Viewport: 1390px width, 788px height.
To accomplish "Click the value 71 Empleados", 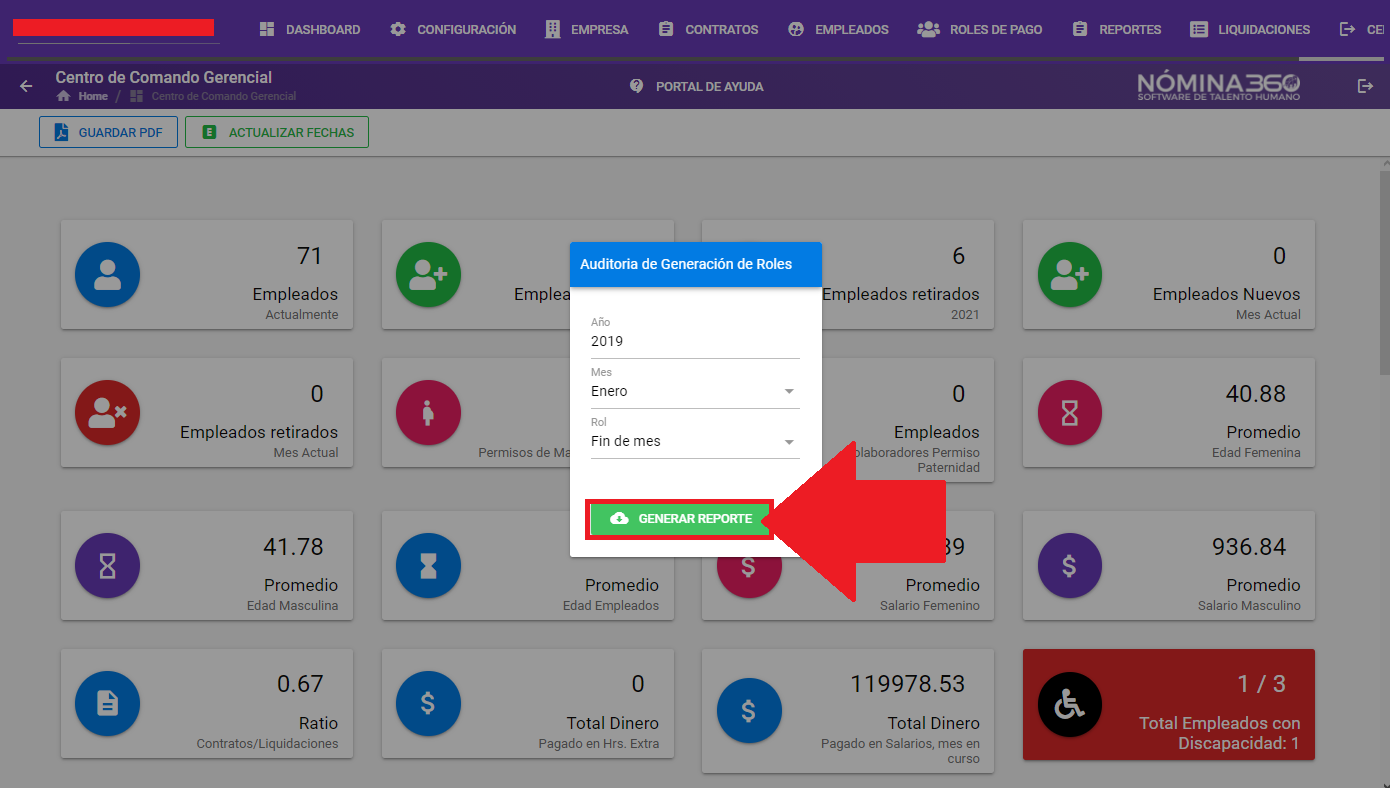I will [x=310, y=256].
